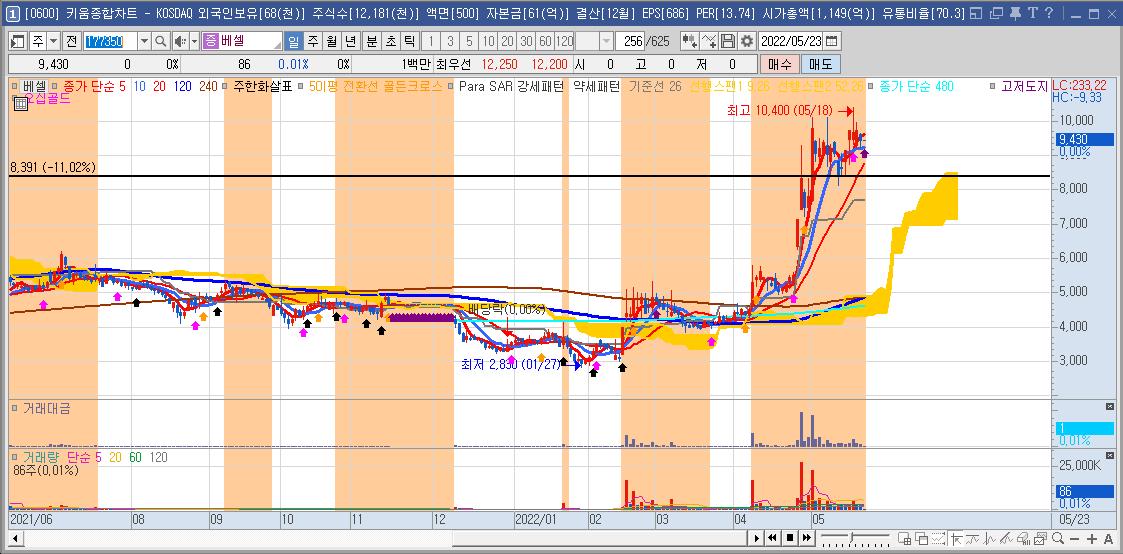The image size is (1123, 554).
Task: Click the play replay button
Action: click(x=756, y=538)
